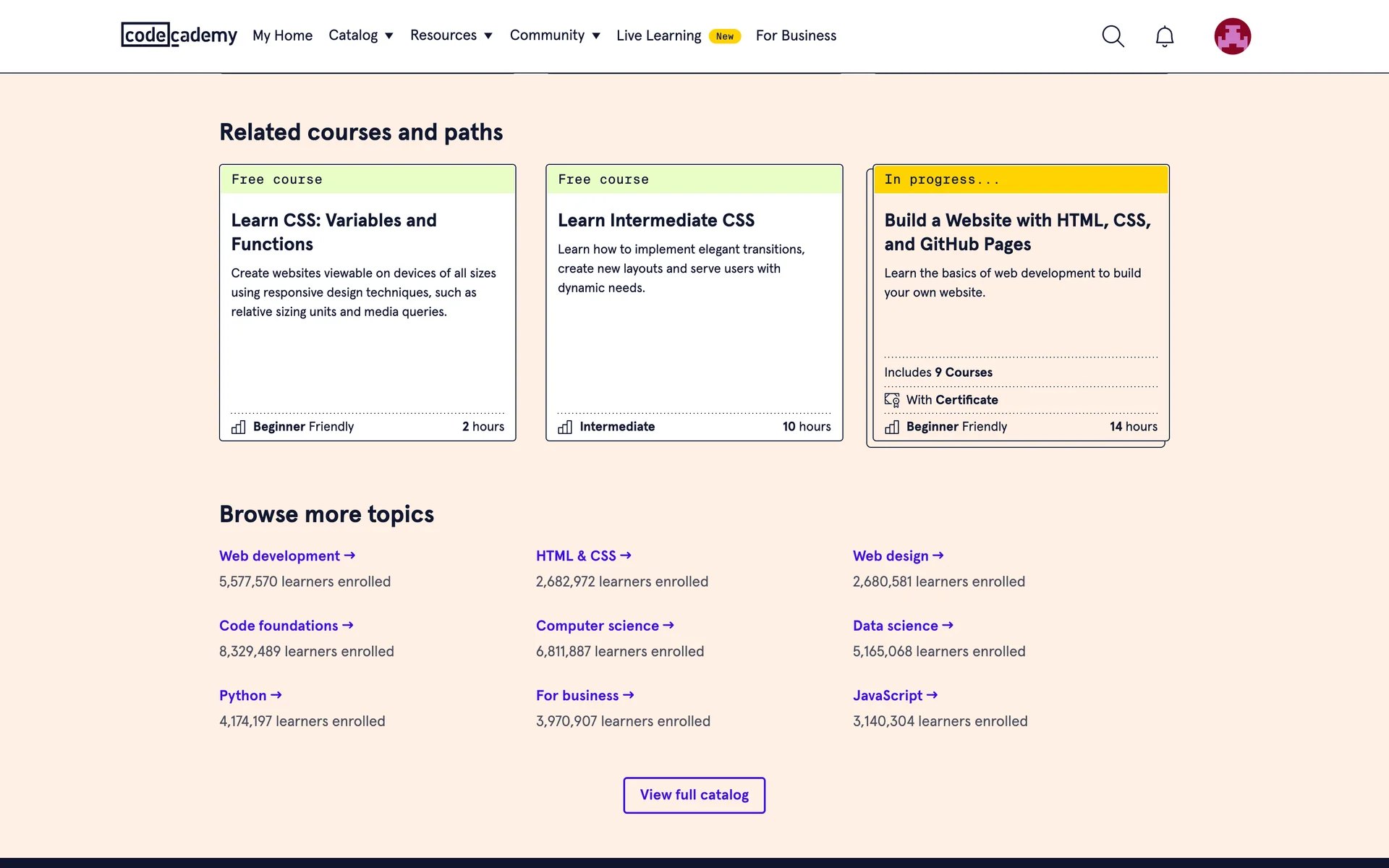The image size is (1389, 868).
Task: Open the Live Learning menu item
Action: [658, 35]
